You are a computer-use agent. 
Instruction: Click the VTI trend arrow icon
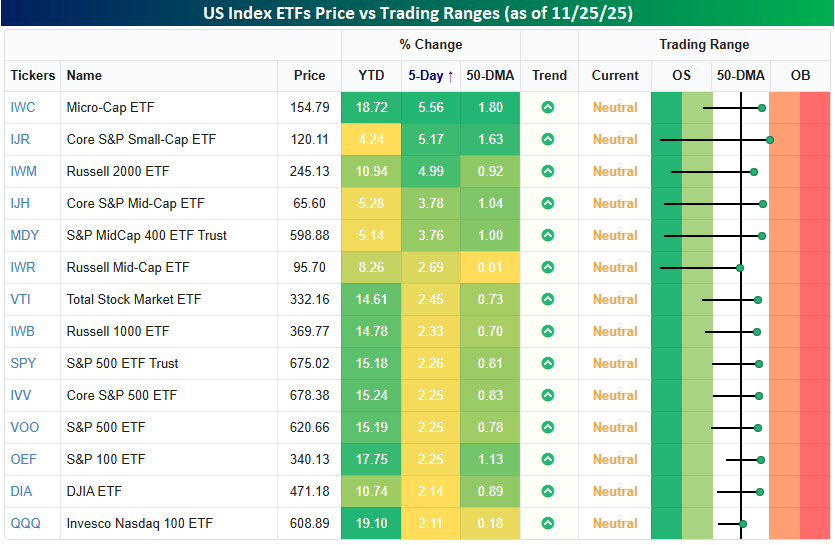(x=548, y=300)
